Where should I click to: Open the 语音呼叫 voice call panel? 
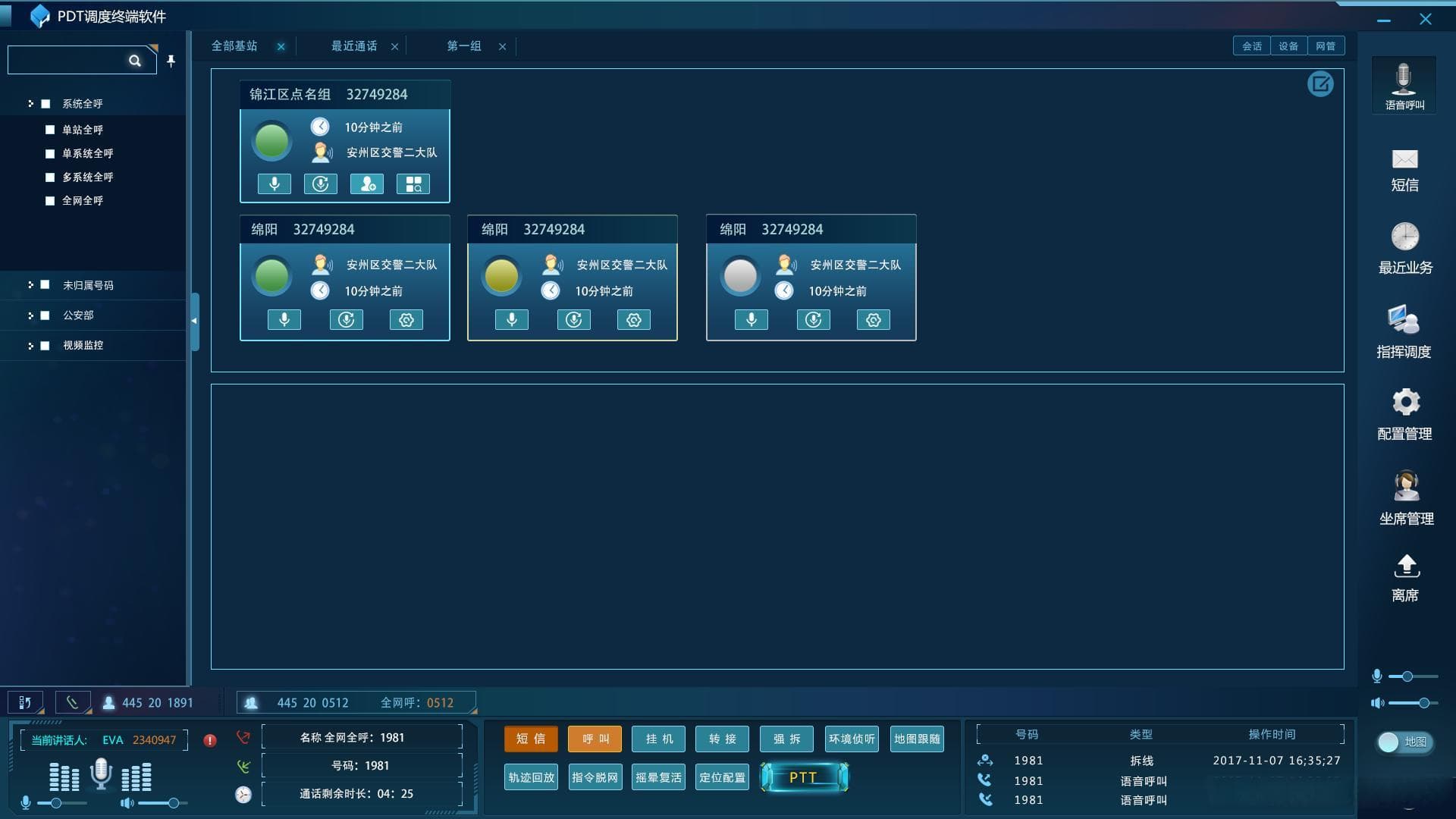(1404, 86)
